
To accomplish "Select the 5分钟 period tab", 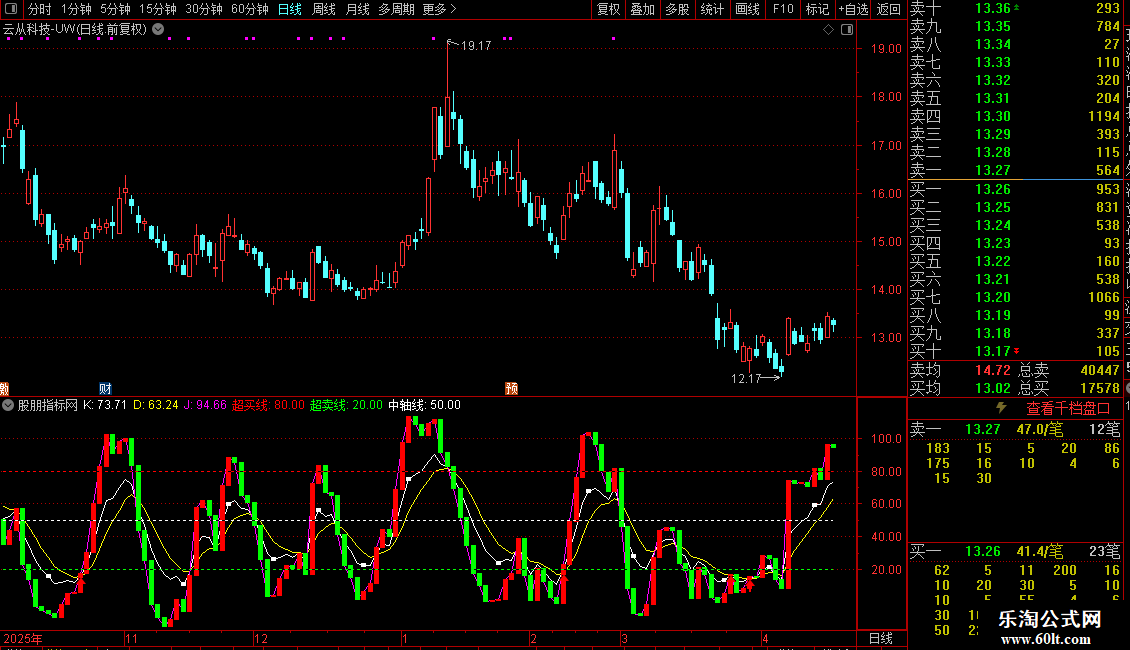I will [115, 9].
